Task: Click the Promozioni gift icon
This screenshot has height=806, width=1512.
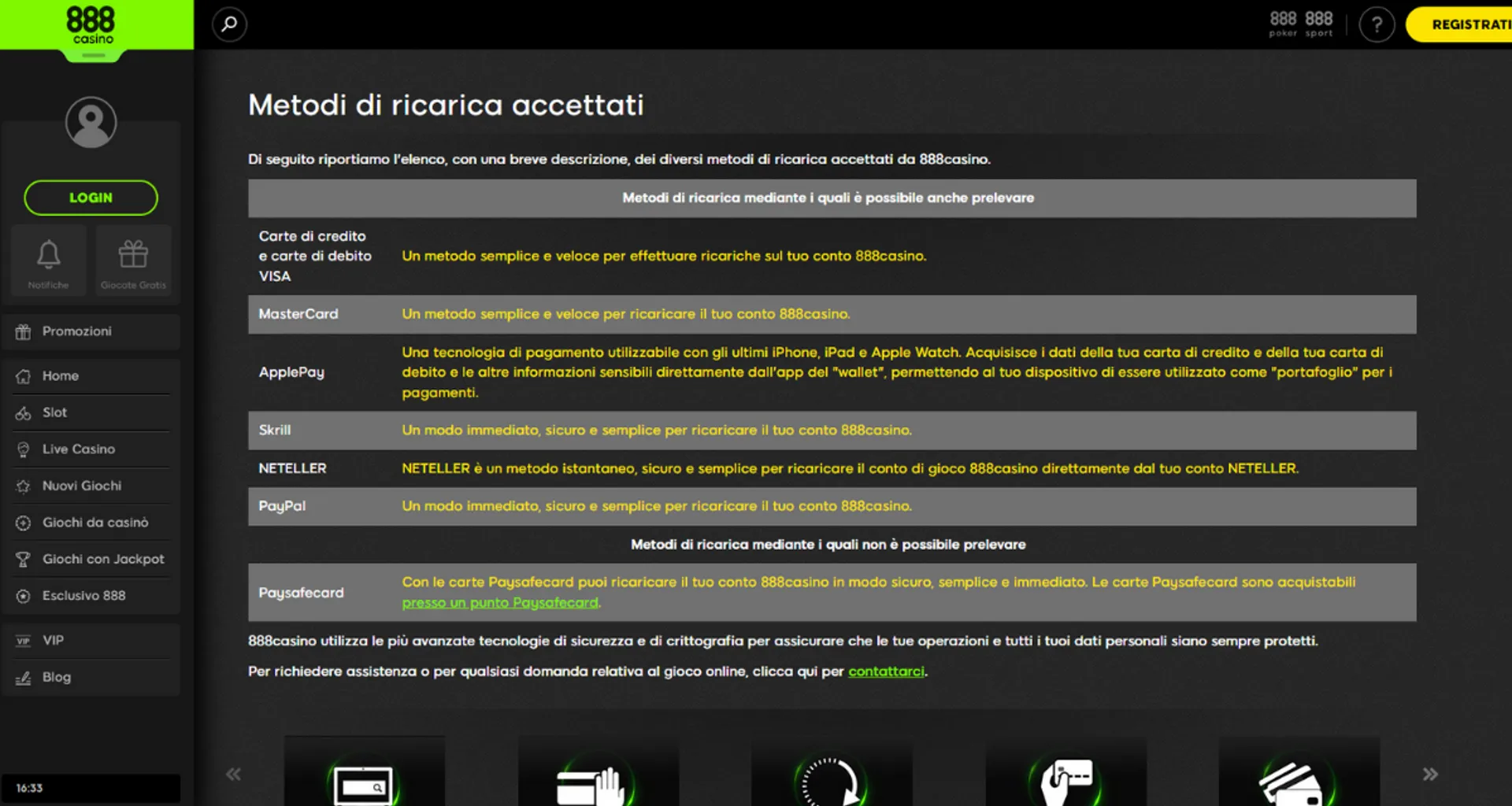Action: pos(23,332)
